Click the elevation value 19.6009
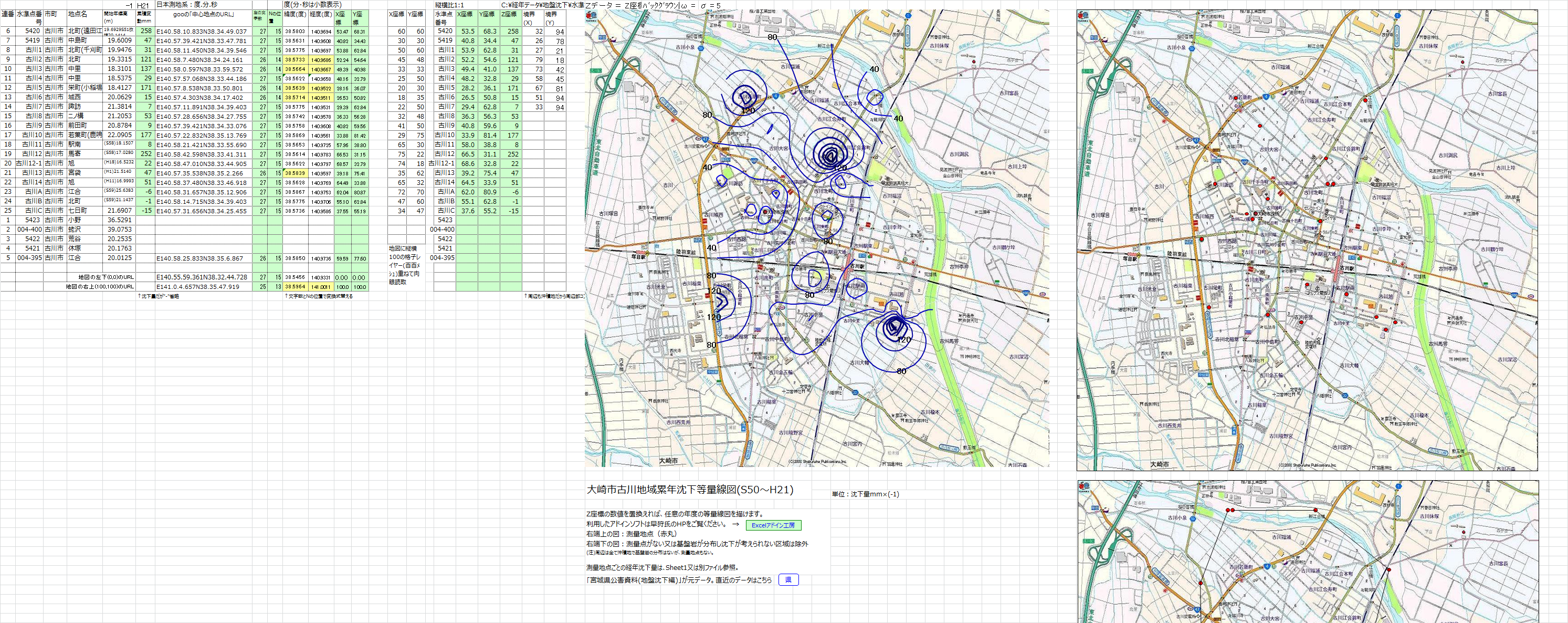 point(119,41)
